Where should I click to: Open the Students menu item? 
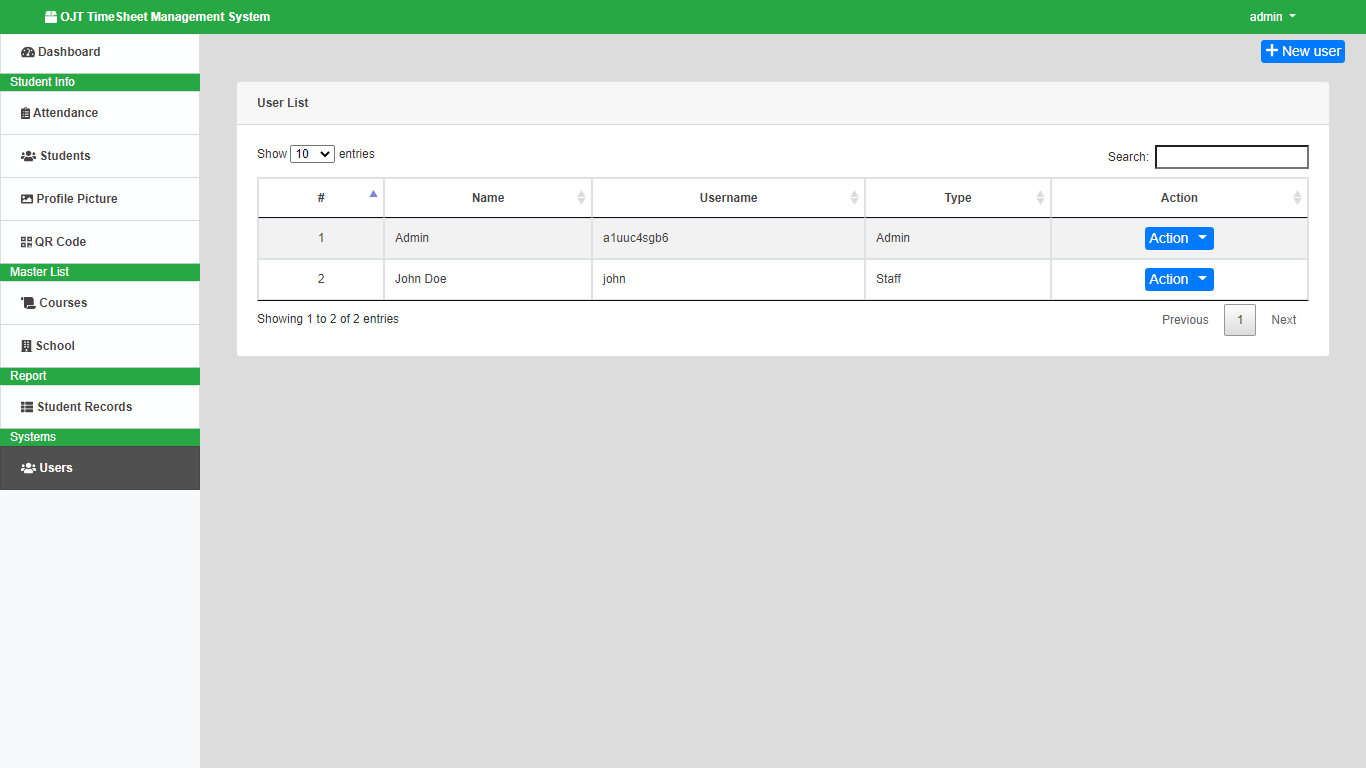click(x=100, y=156)
